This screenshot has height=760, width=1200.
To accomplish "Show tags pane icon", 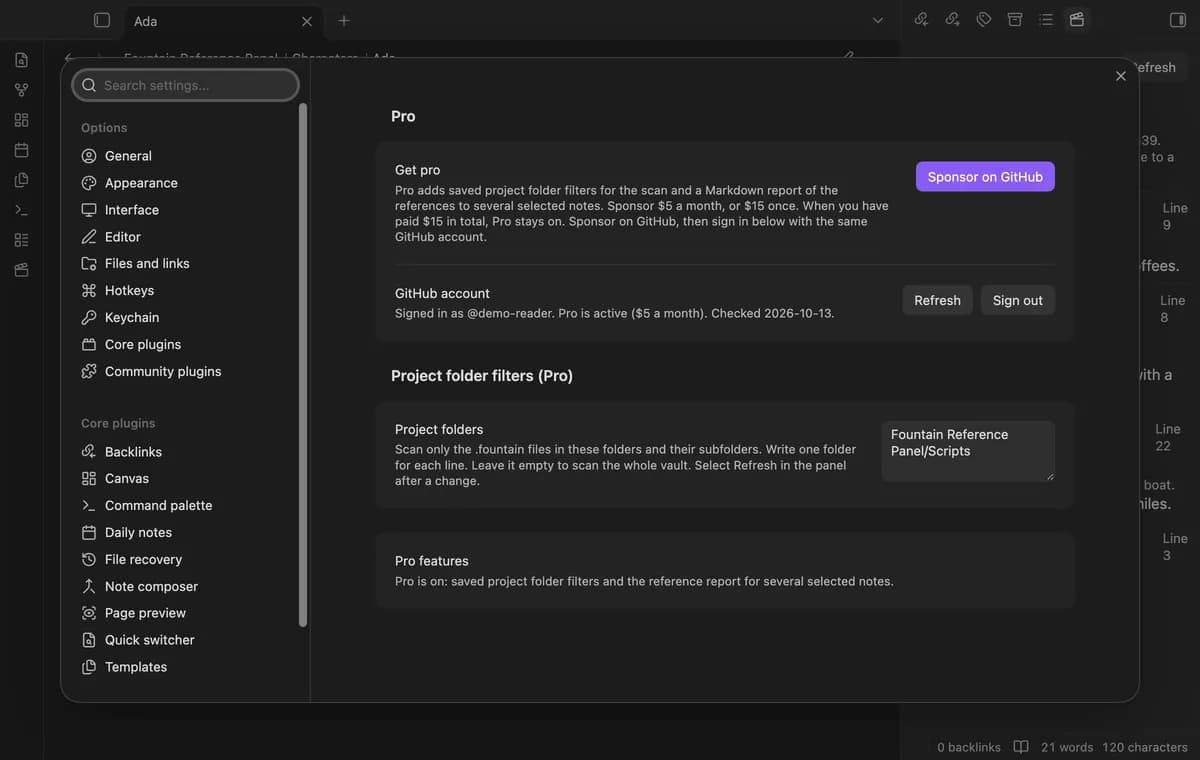I will point(984,20).
